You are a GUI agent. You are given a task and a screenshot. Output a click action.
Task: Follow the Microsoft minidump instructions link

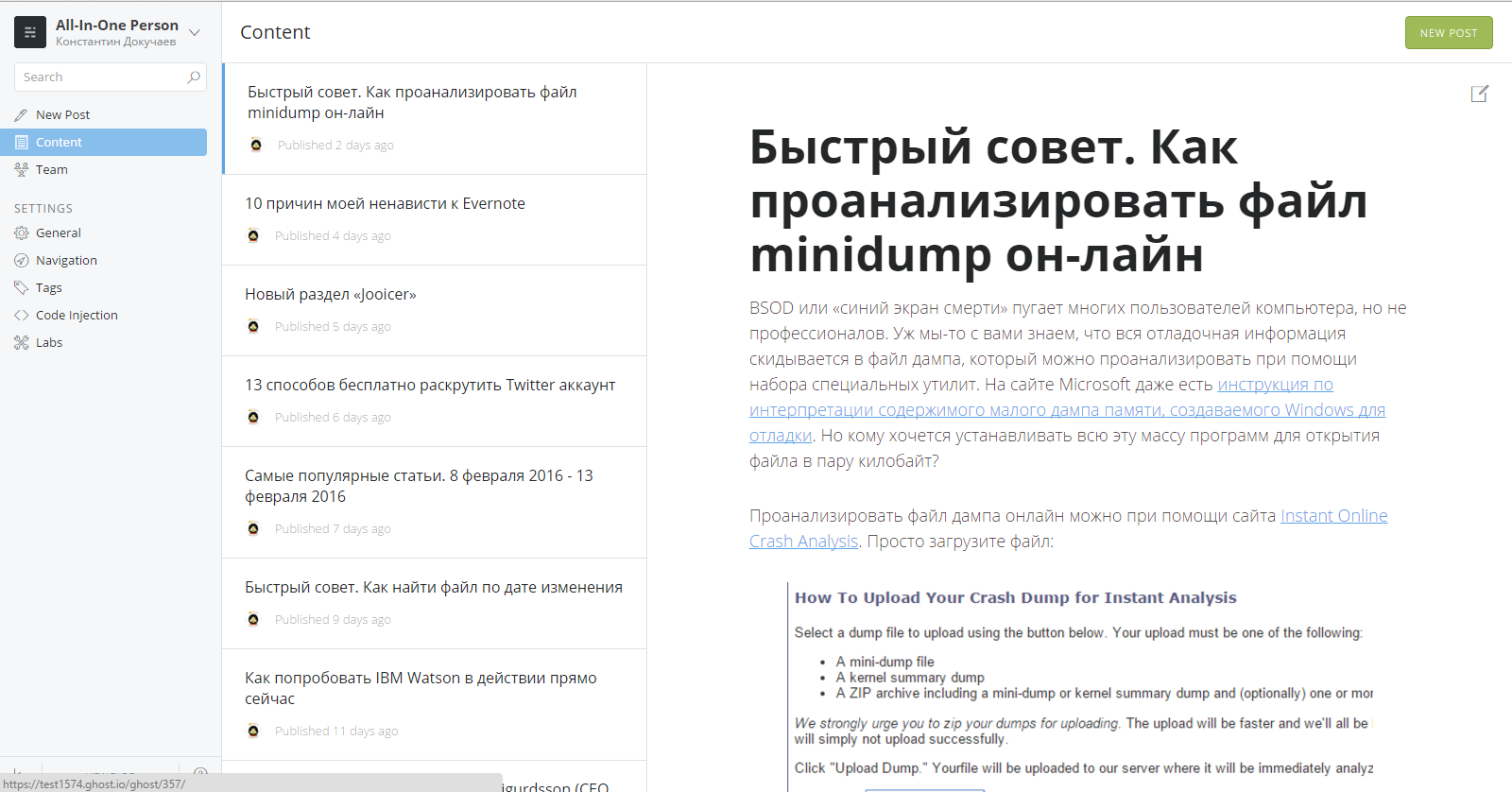coord(1066,410)
